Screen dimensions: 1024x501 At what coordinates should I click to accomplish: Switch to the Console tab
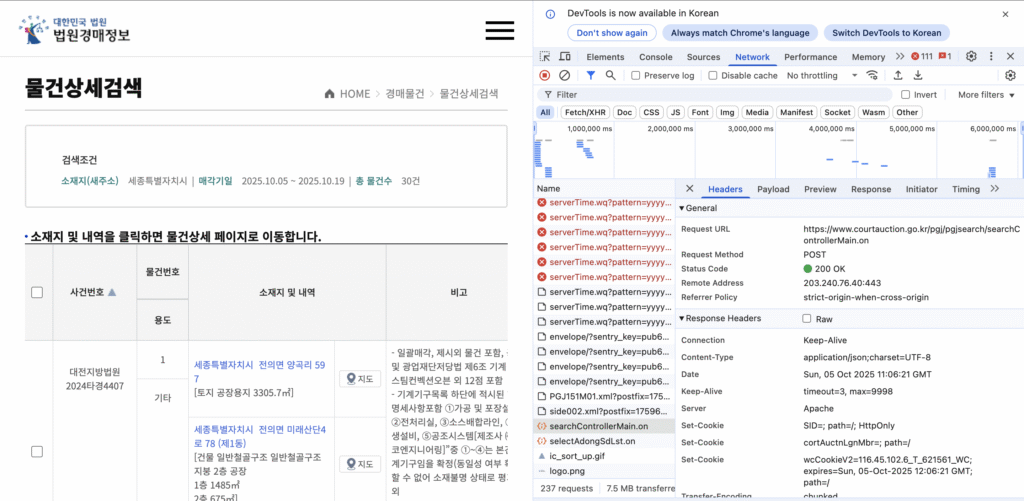[x=655, y=57]
